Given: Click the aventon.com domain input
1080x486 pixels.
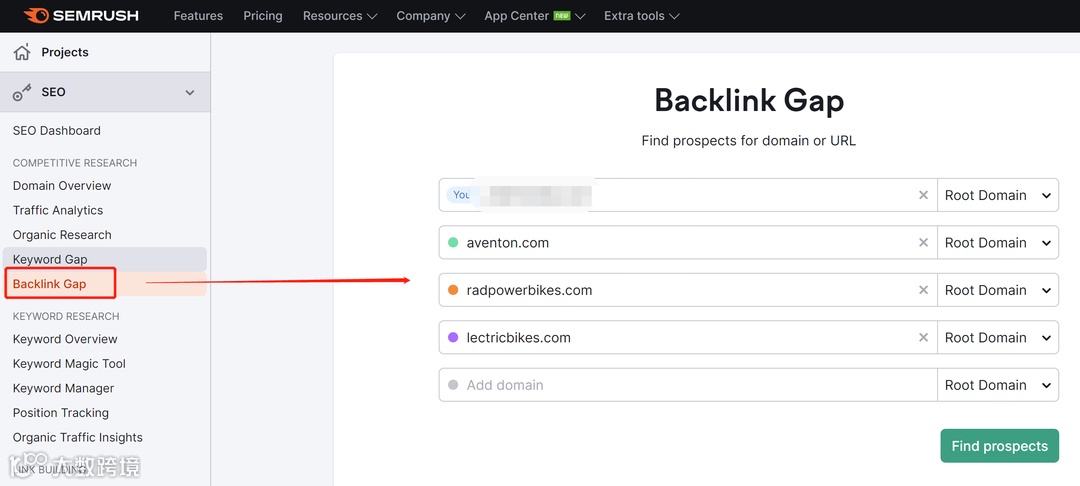Looking at the screenshot, I should coord(688,242).
